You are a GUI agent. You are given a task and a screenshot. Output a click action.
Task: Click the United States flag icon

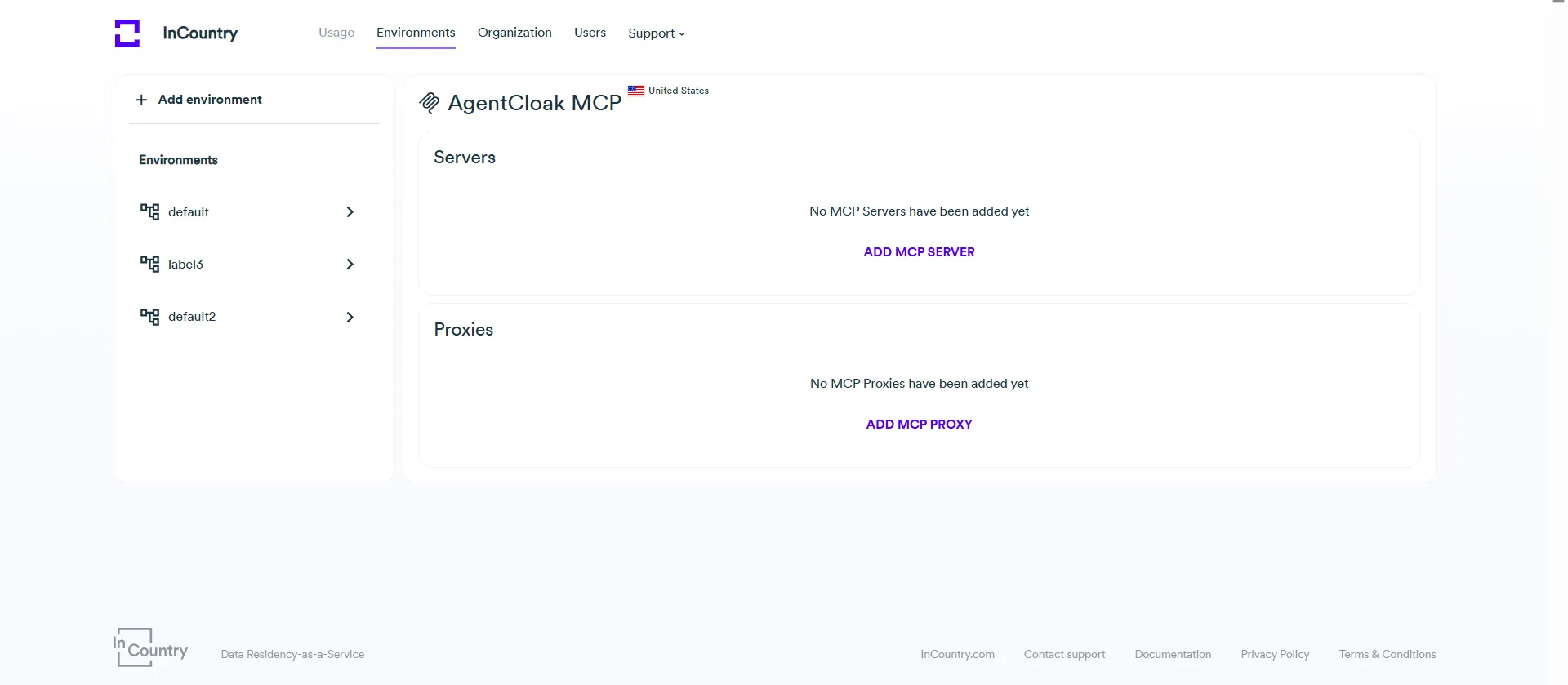click(636, 91)
